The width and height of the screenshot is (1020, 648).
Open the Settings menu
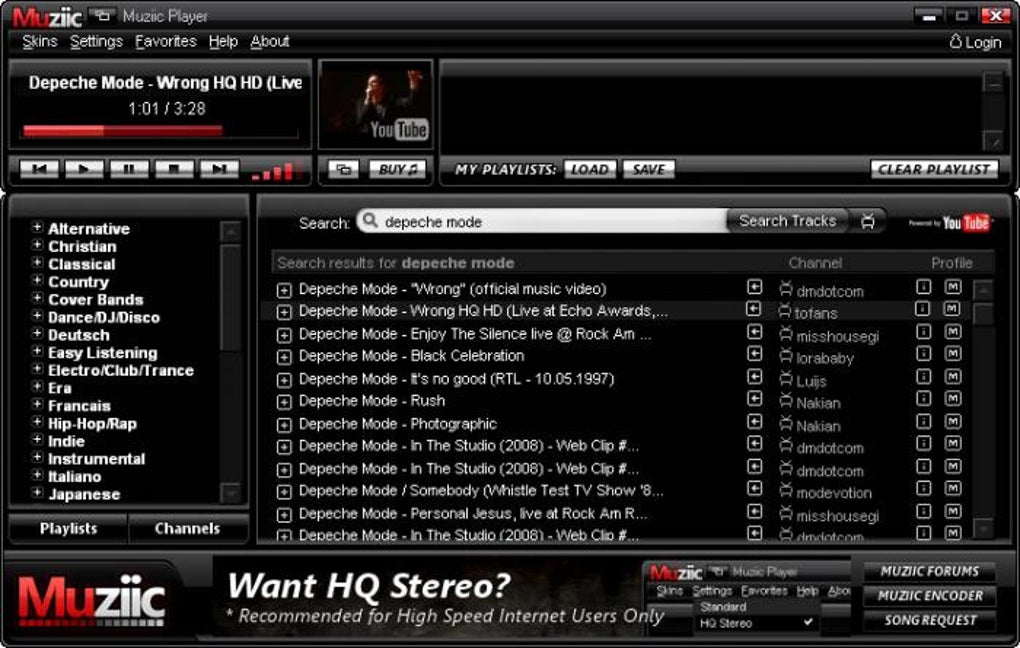(x=96, y=42)
